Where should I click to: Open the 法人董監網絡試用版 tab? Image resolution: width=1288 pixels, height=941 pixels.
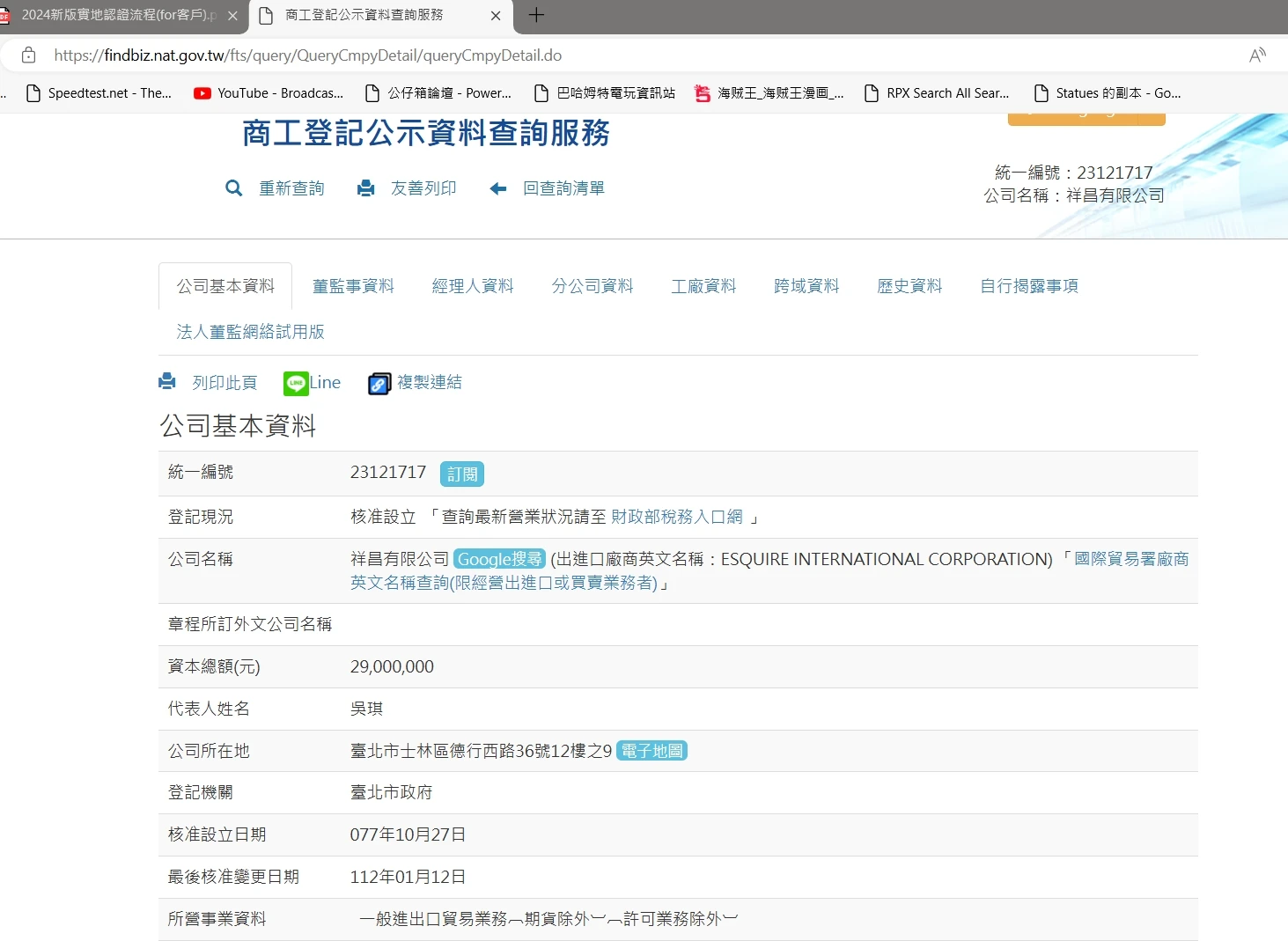[251, 332]
